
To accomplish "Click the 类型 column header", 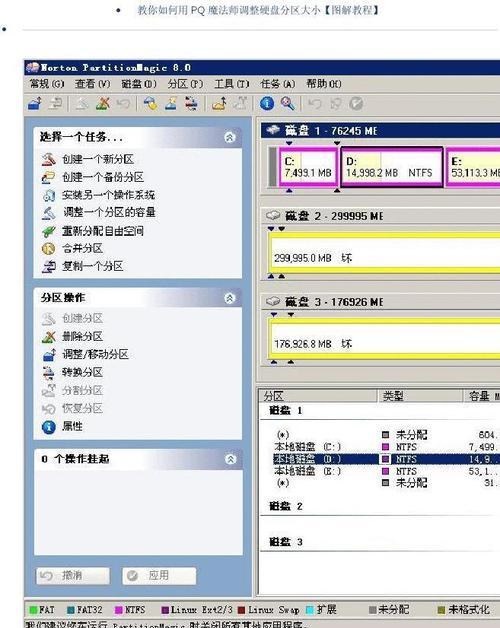I will 420,396.
